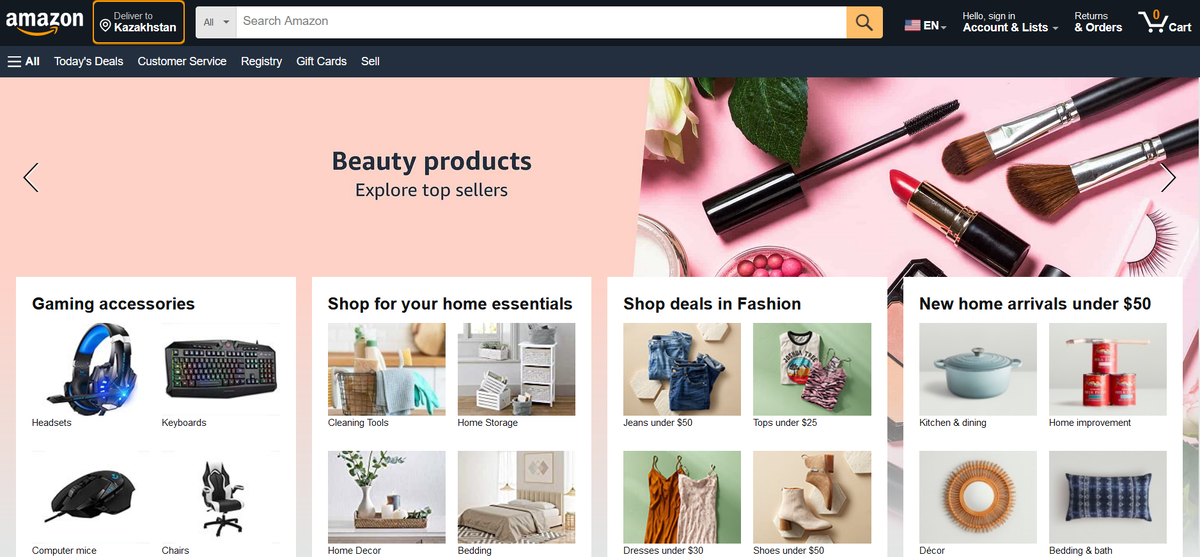The width and height of the screenshot is (1200, 557).
Task: Open Today's Deals in navigation bar
Action: coord(89,61)
